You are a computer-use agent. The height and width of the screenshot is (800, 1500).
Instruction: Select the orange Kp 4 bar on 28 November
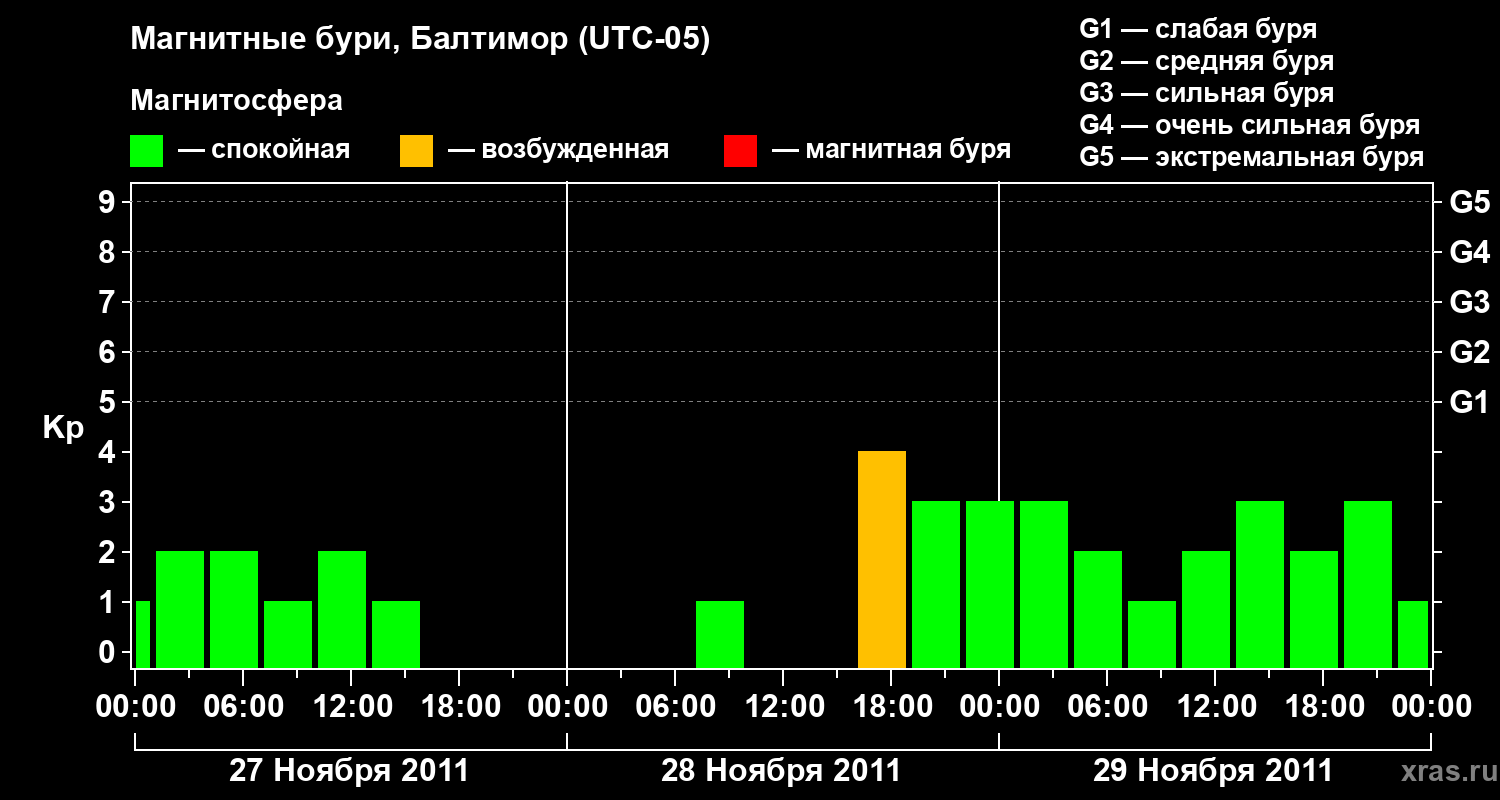pyautogui.click(x=882, y=559)
